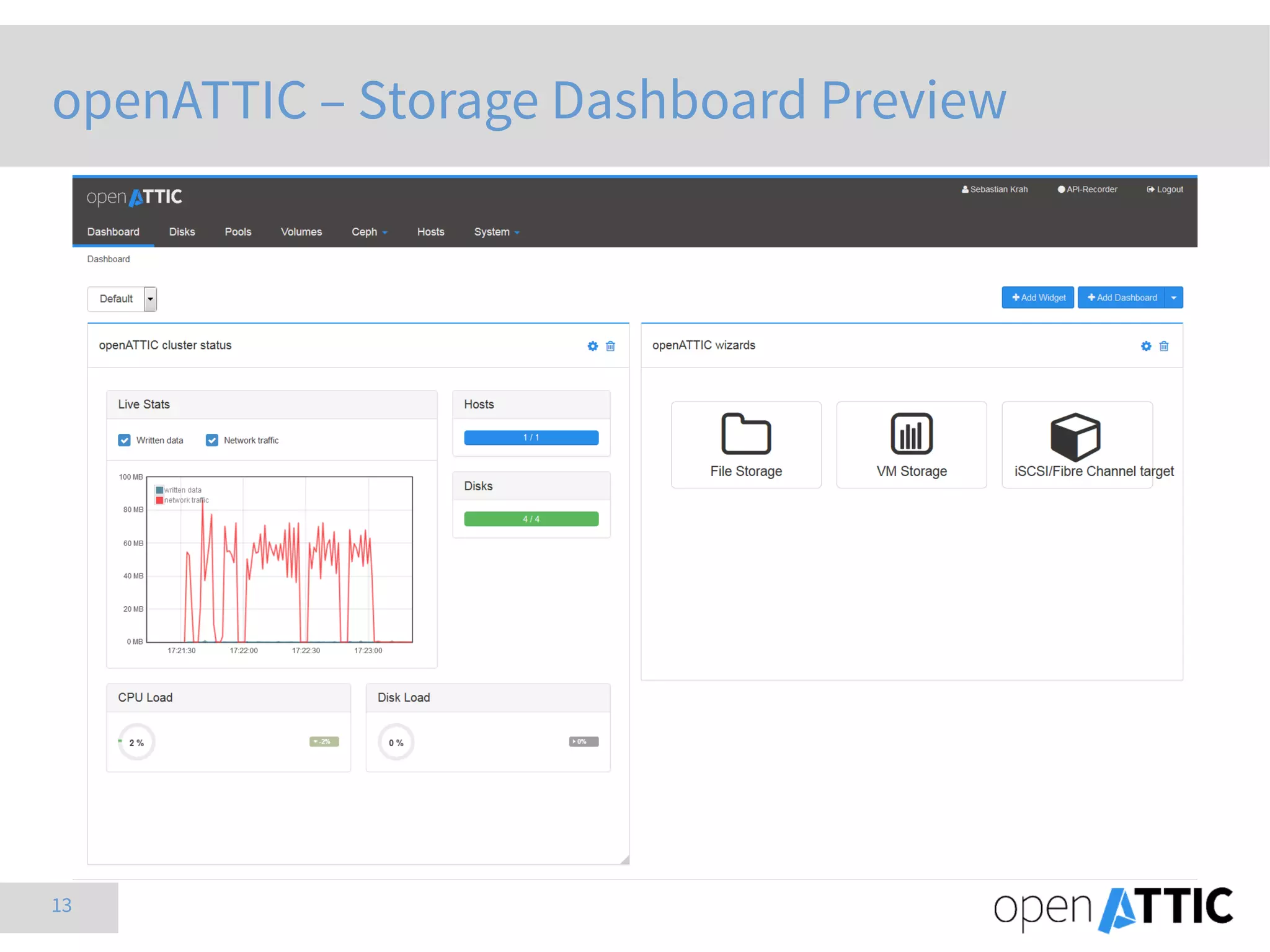Click the Disk Load panel header
This screenshot has height=952, width=1270.
point(488,698)
